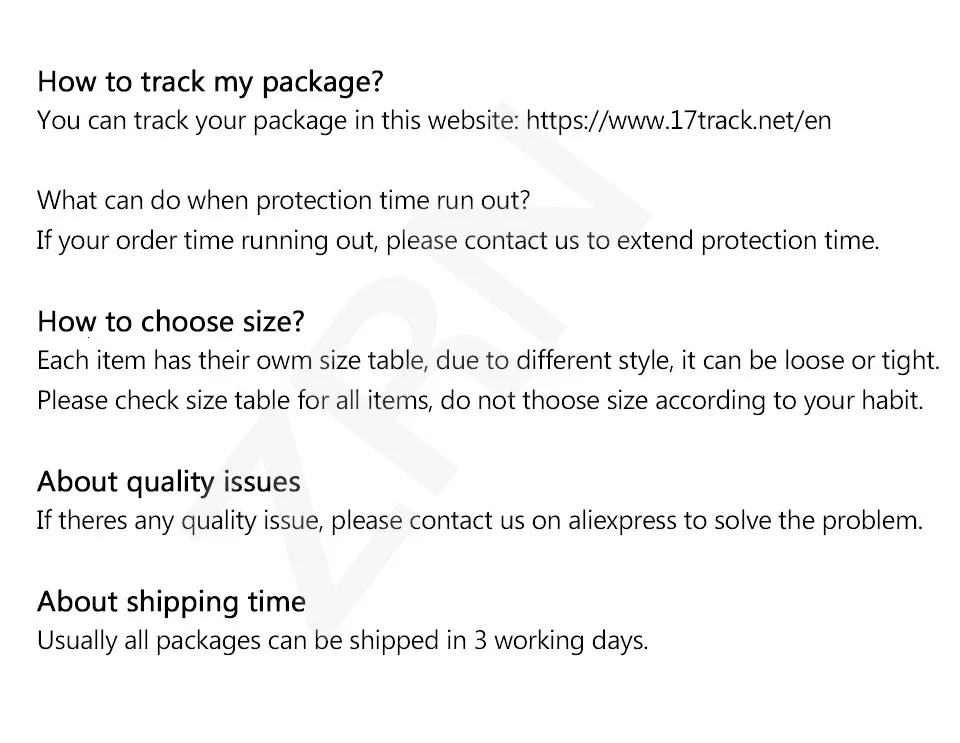Select the 'How to choose size?' heading
This screenshot has height=743, width=960.
170,322
